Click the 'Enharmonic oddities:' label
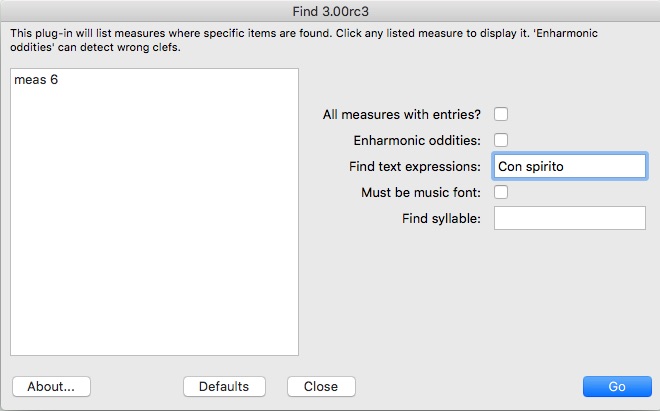Viewport: 660px width, 411px height. pos(417,140)
